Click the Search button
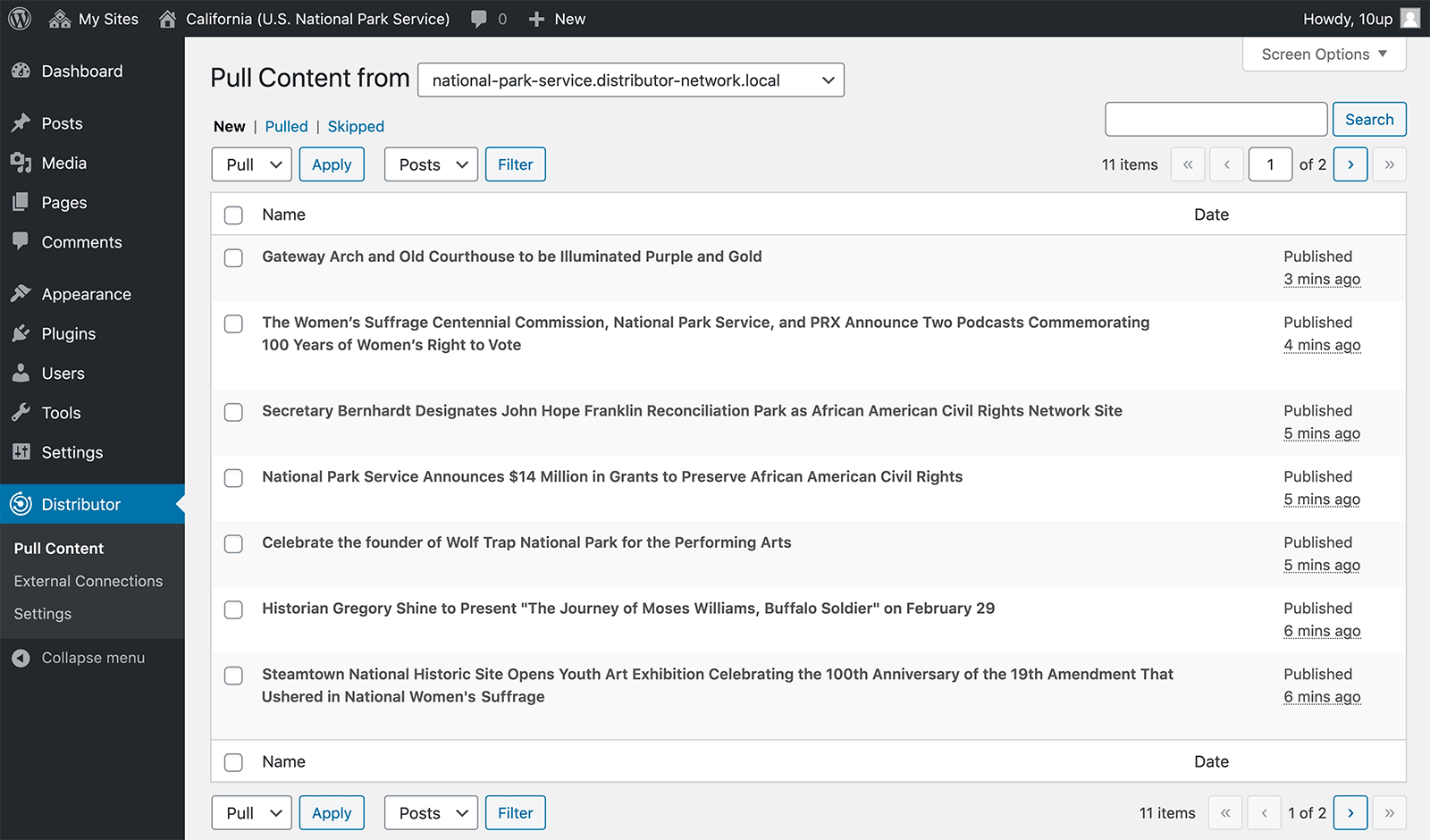 pyautogui.click(x=1369, y=120)
